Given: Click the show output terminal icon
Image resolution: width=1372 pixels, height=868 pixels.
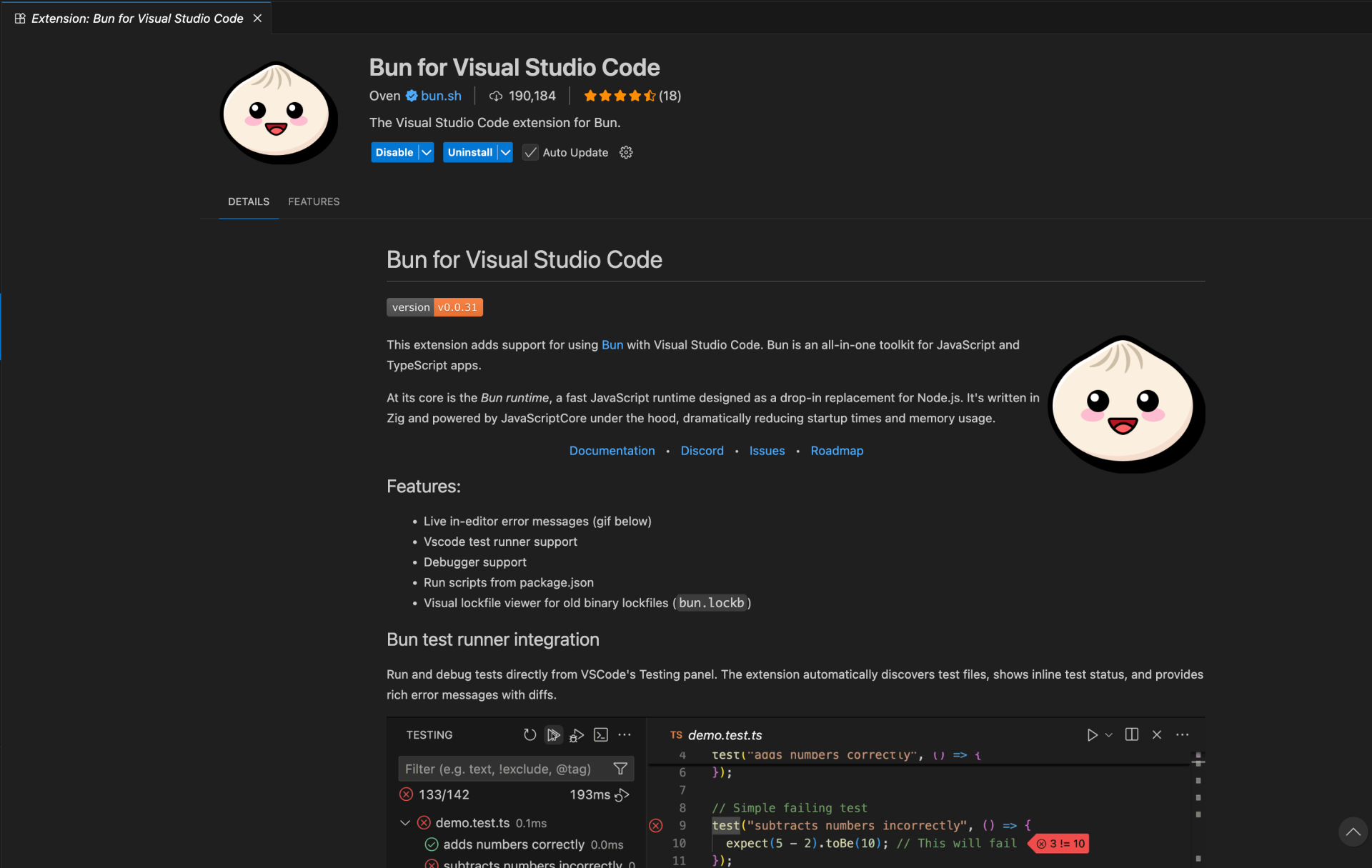Looking at the screenshot, I should coord(601,734).
